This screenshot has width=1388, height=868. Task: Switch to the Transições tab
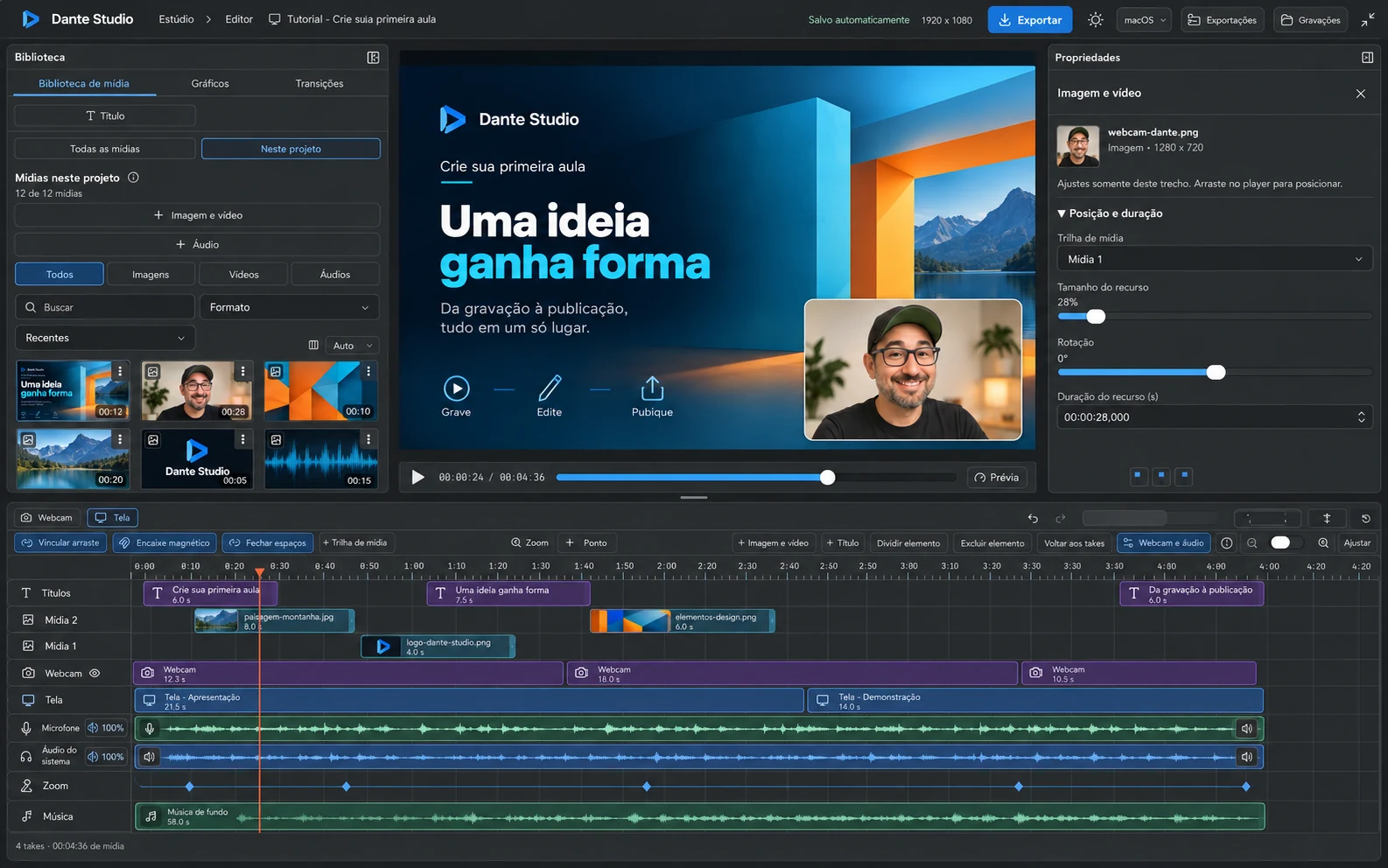[x=319, y=83]
